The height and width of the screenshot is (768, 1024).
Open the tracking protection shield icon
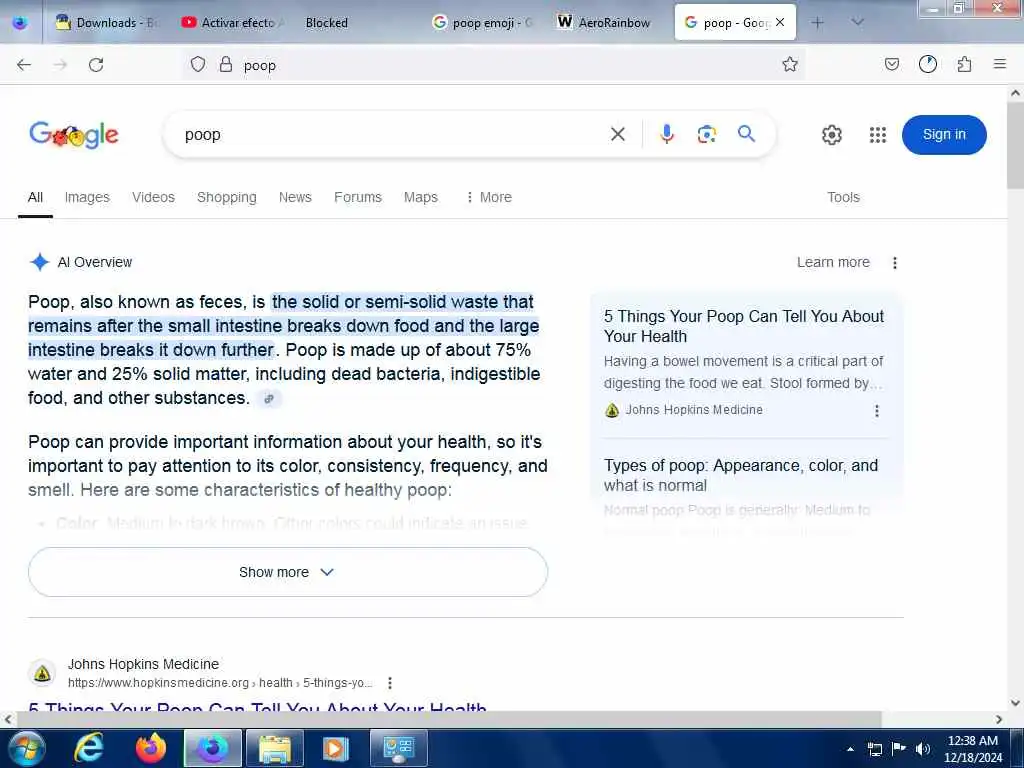[x=198, y=65]
